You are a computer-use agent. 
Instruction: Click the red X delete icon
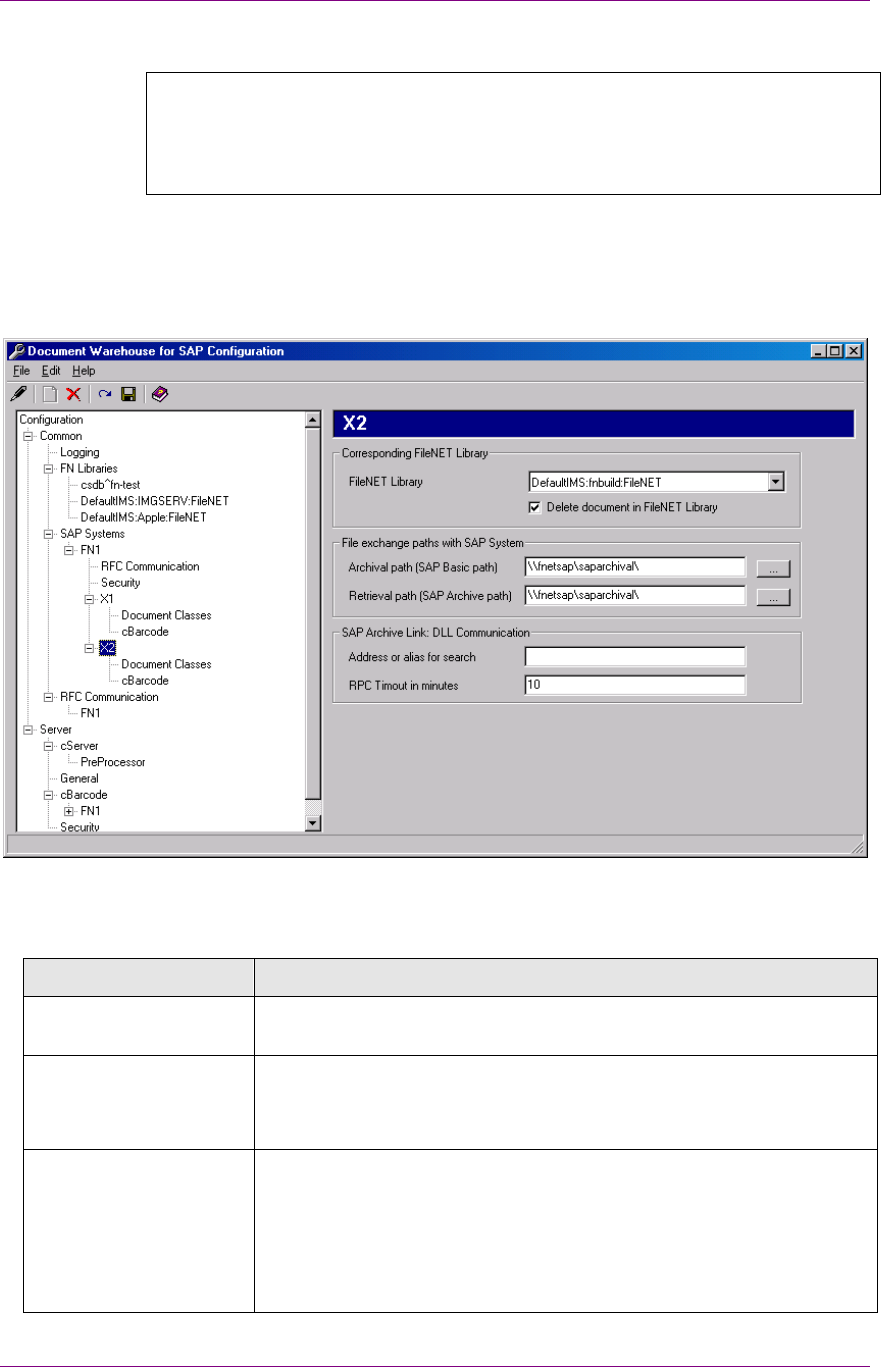[73, 394]
